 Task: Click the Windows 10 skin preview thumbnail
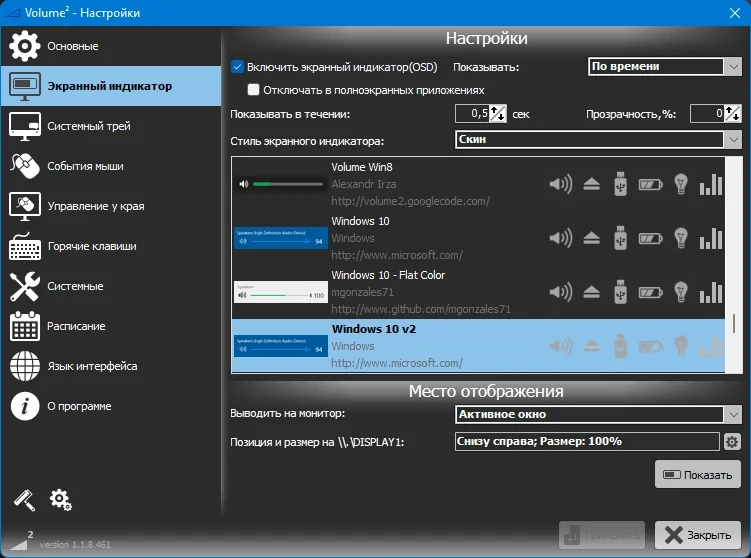point(281,238)
